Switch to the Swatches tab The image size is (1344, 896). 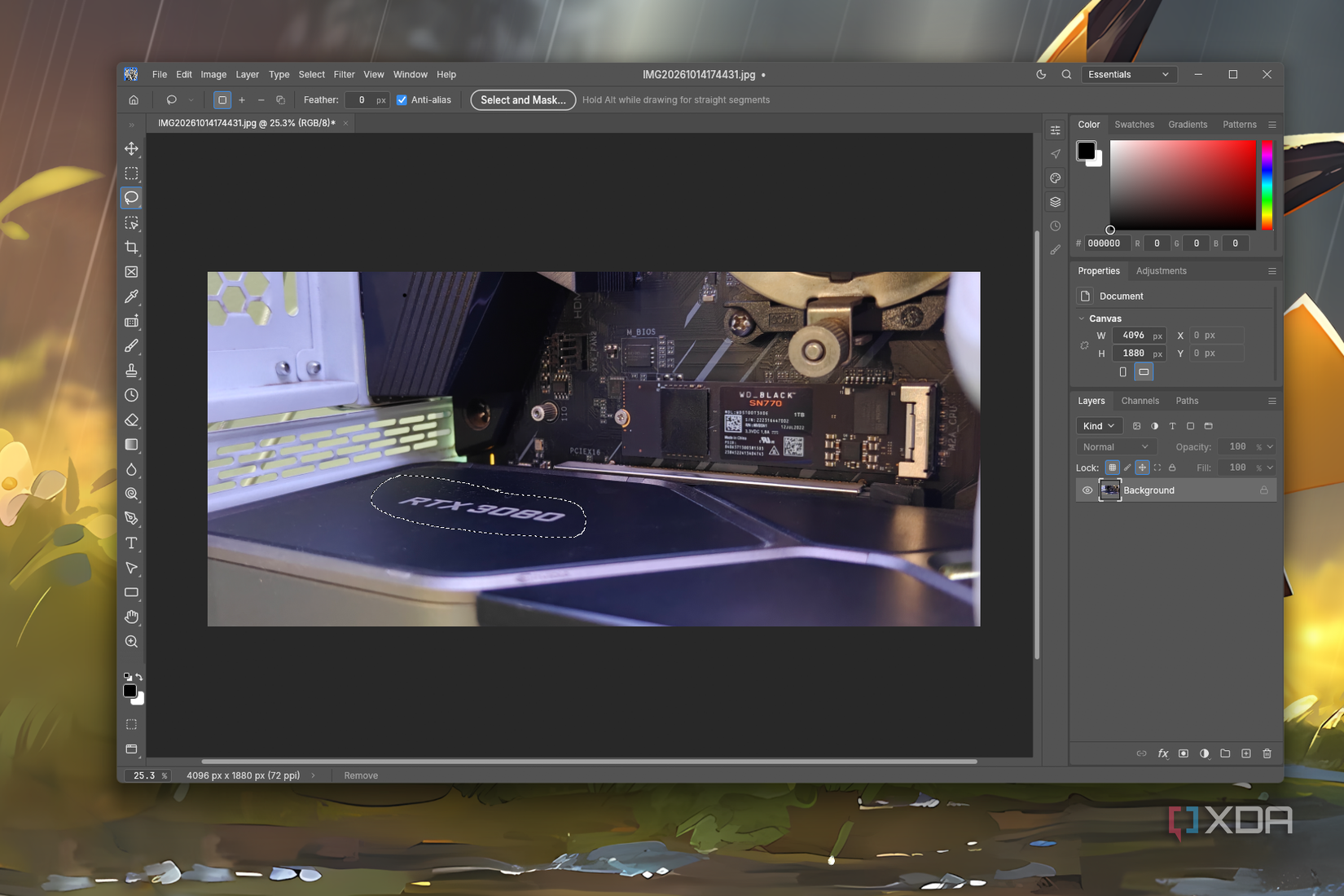[1134, 125]
